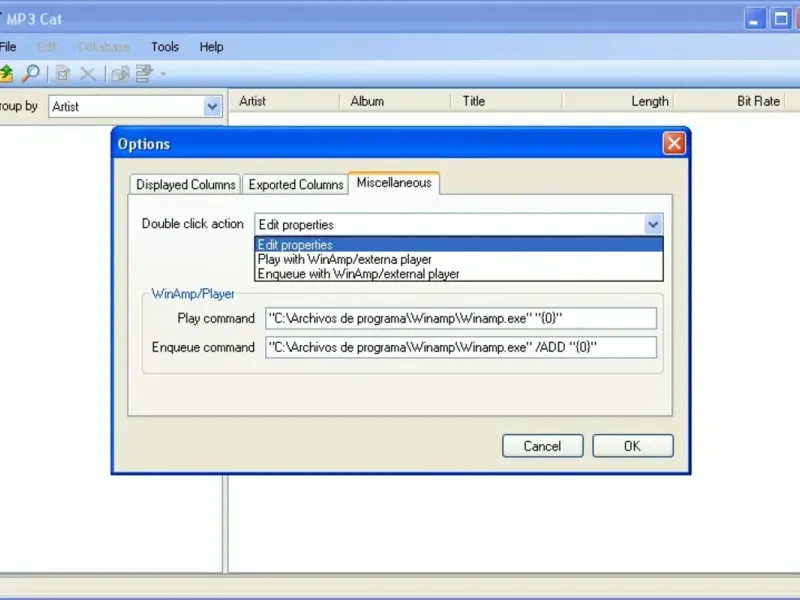Open the Help menu
The image size is (800, 600).
click(x=211, y=47)
